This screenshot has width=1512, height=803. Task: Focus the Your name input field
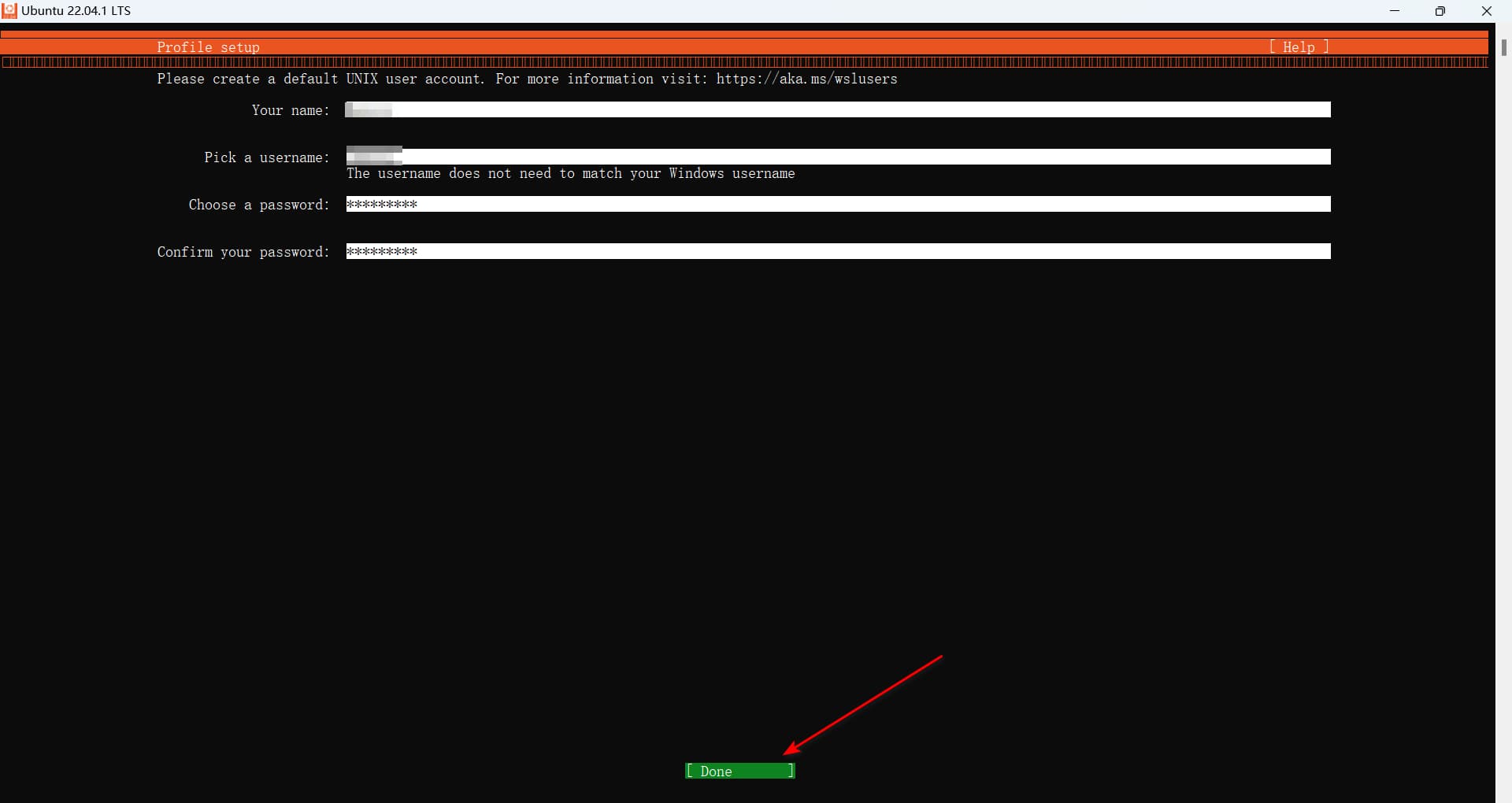pos(838,109)
